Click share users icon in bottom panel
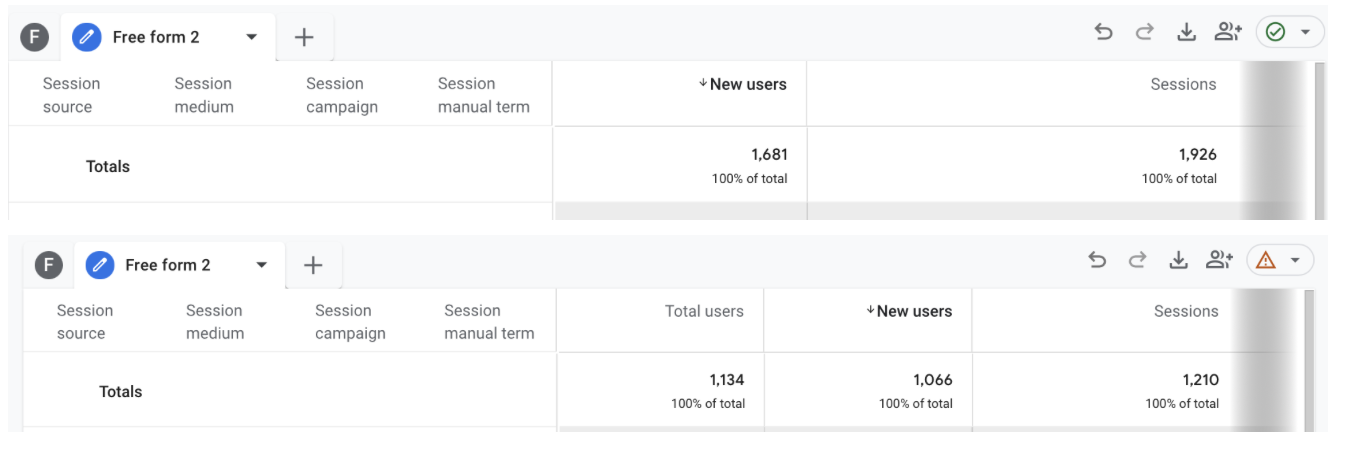The width and height of the screenshot is (1368, 472). point(1219,260)
